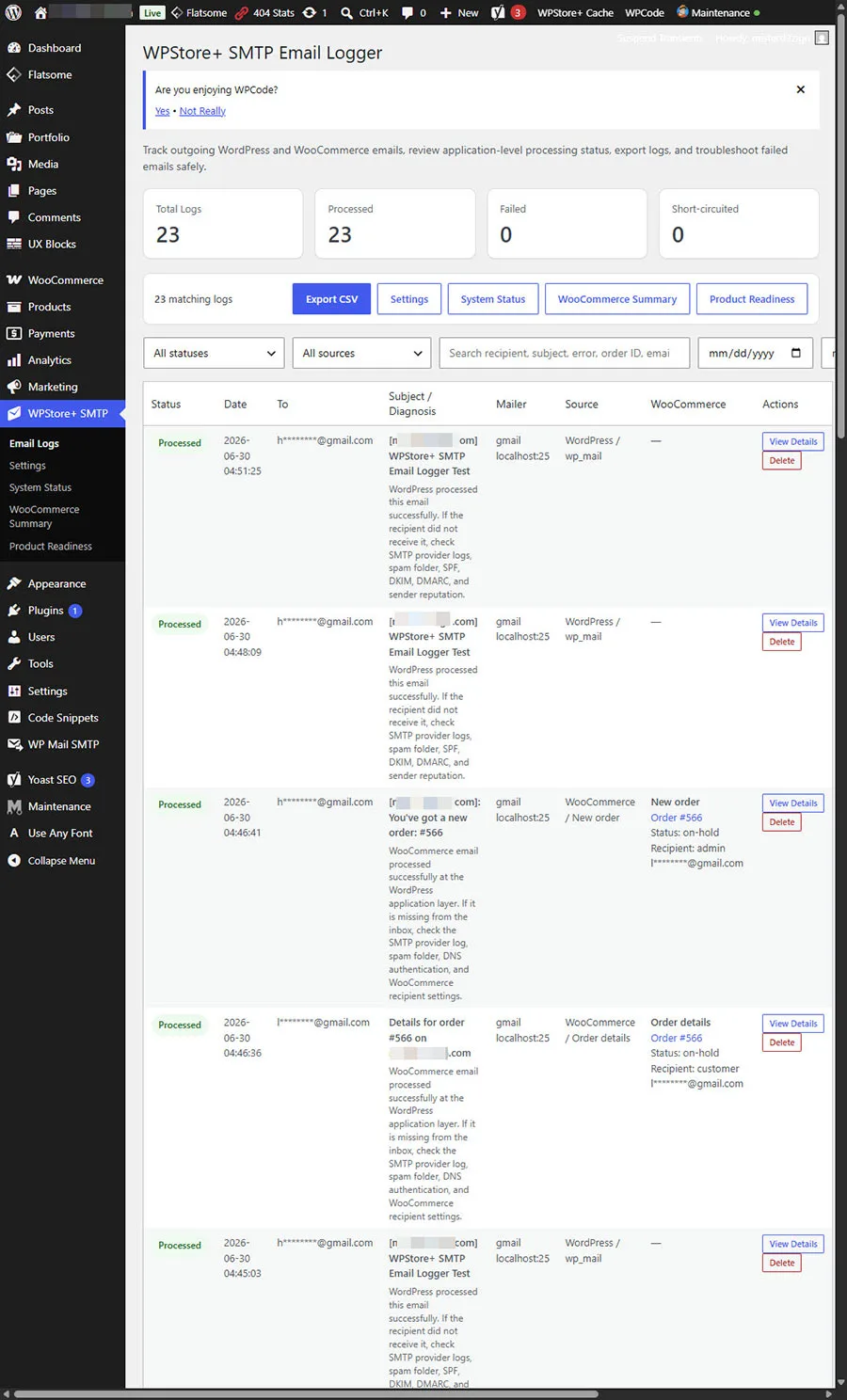This screenshot has width=847, height=1400.
Task: Click Yes in the WPCode notice
Action: point(162,111)
